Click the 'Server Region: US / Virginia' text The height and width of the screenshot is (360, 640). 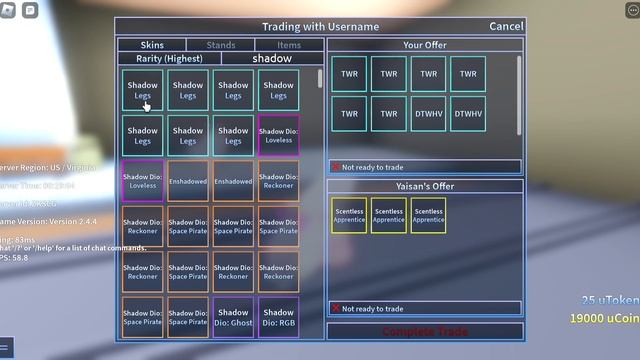pyautogui.click(x=48, y=167)
